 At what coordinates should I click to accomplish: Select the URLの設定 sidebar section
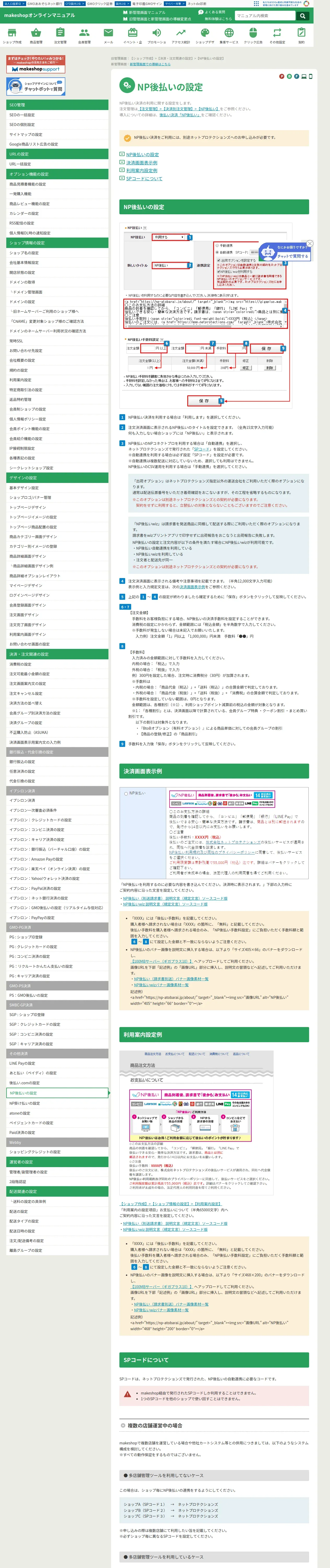coord(57,154)
